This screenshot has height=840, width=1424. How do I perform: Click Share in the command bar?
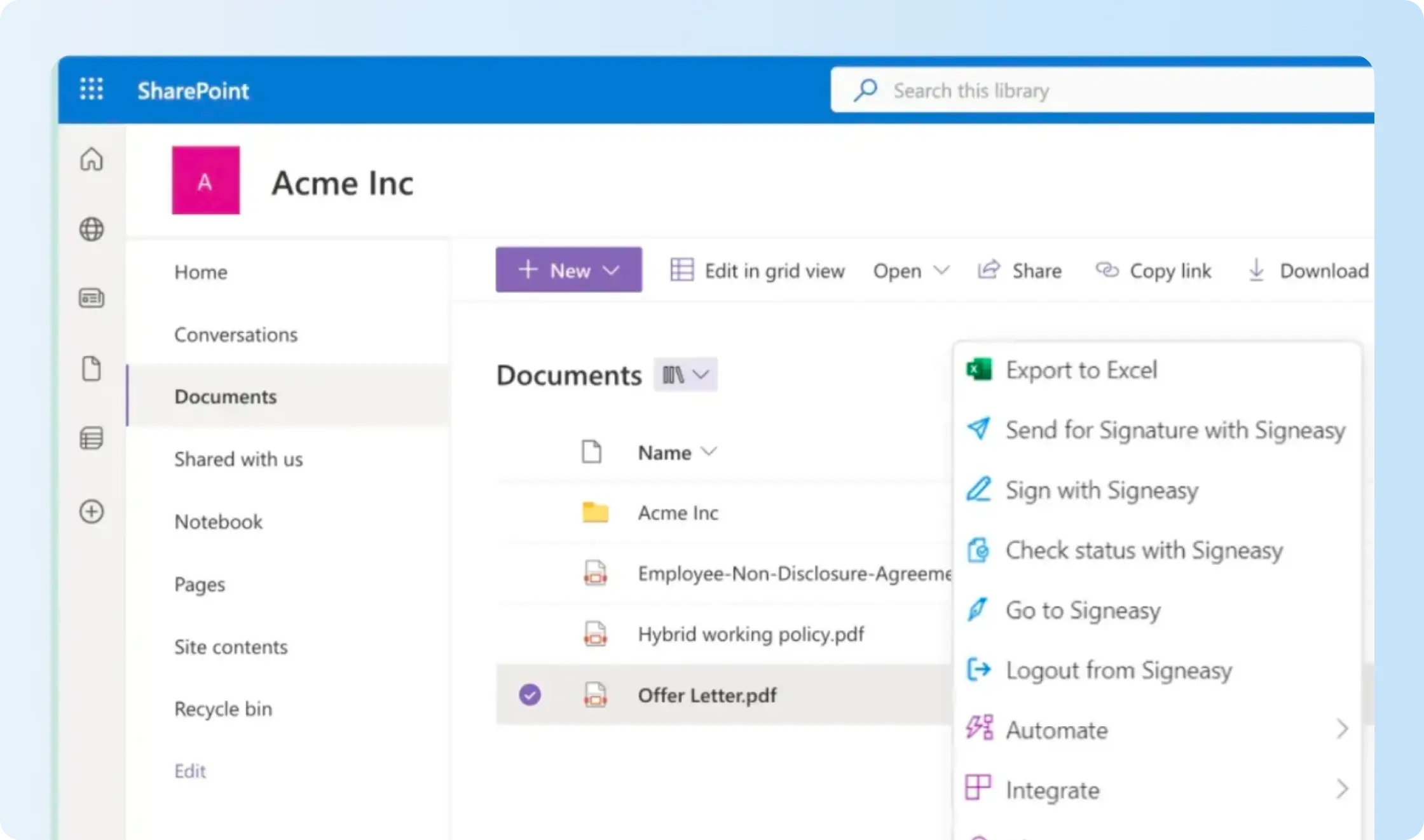point(1019,271)
